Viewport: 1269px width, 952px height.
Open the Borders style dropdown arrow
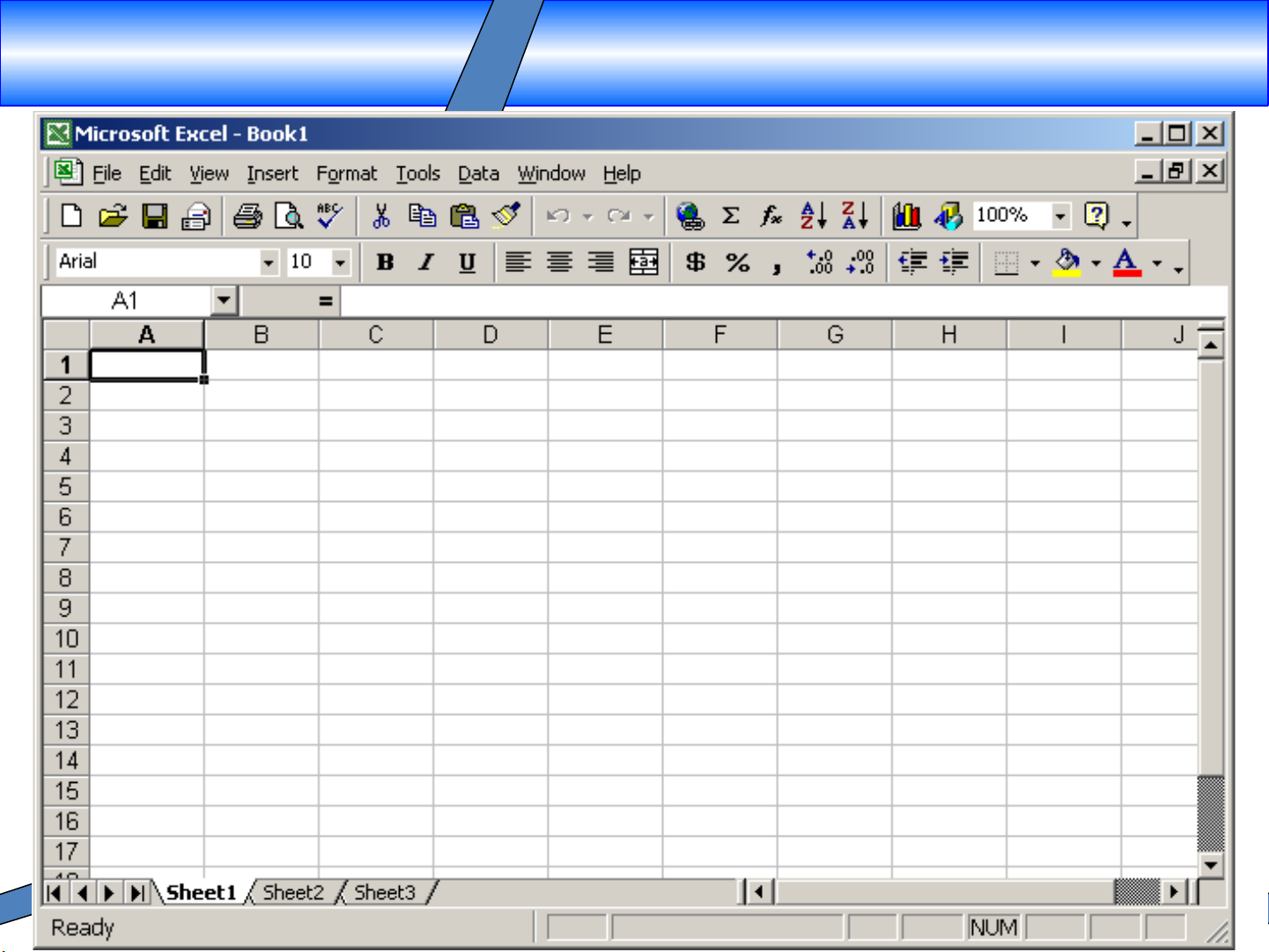click(x=1035, y=262)
